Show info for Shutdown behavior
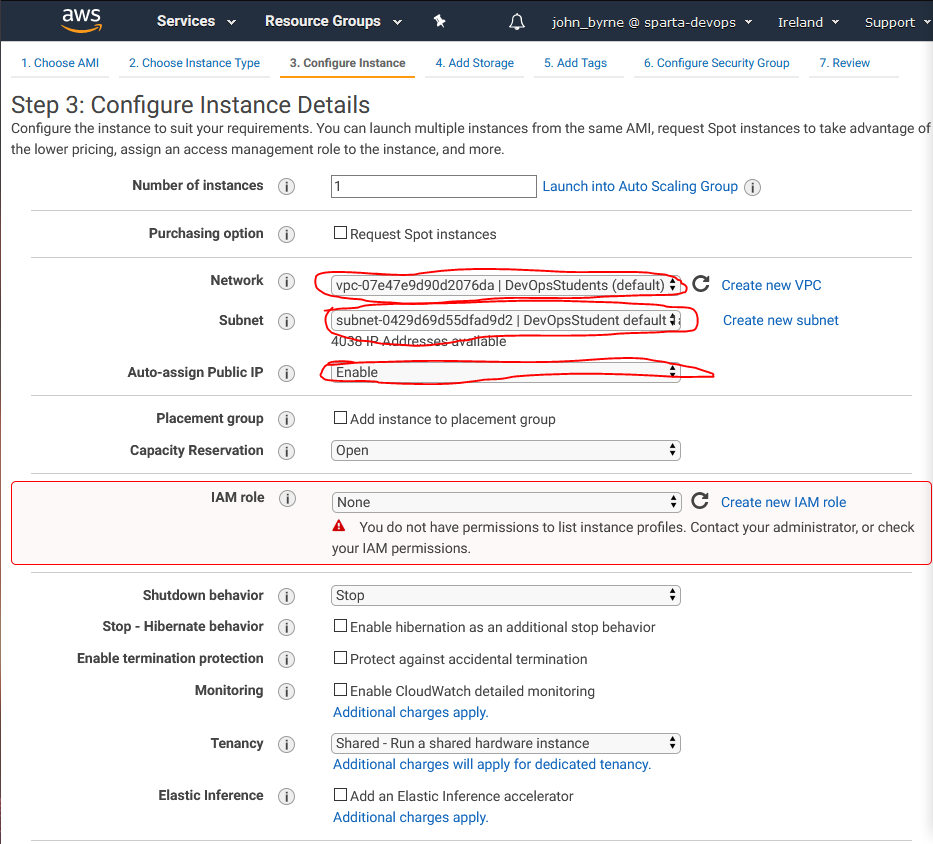 coord(286,596)
